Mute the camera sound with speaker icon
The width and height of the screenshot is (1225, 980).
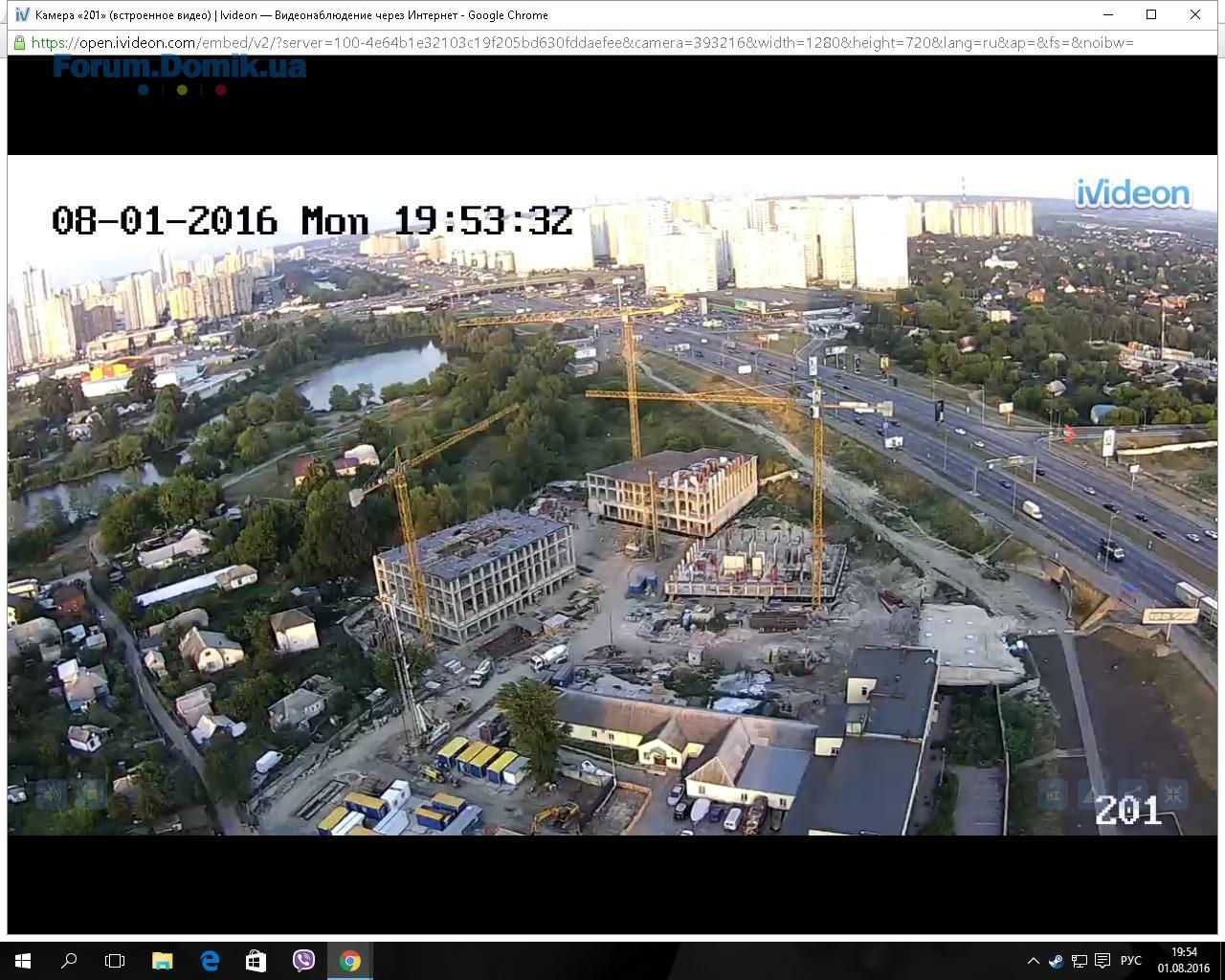click(x=52, y=793)
